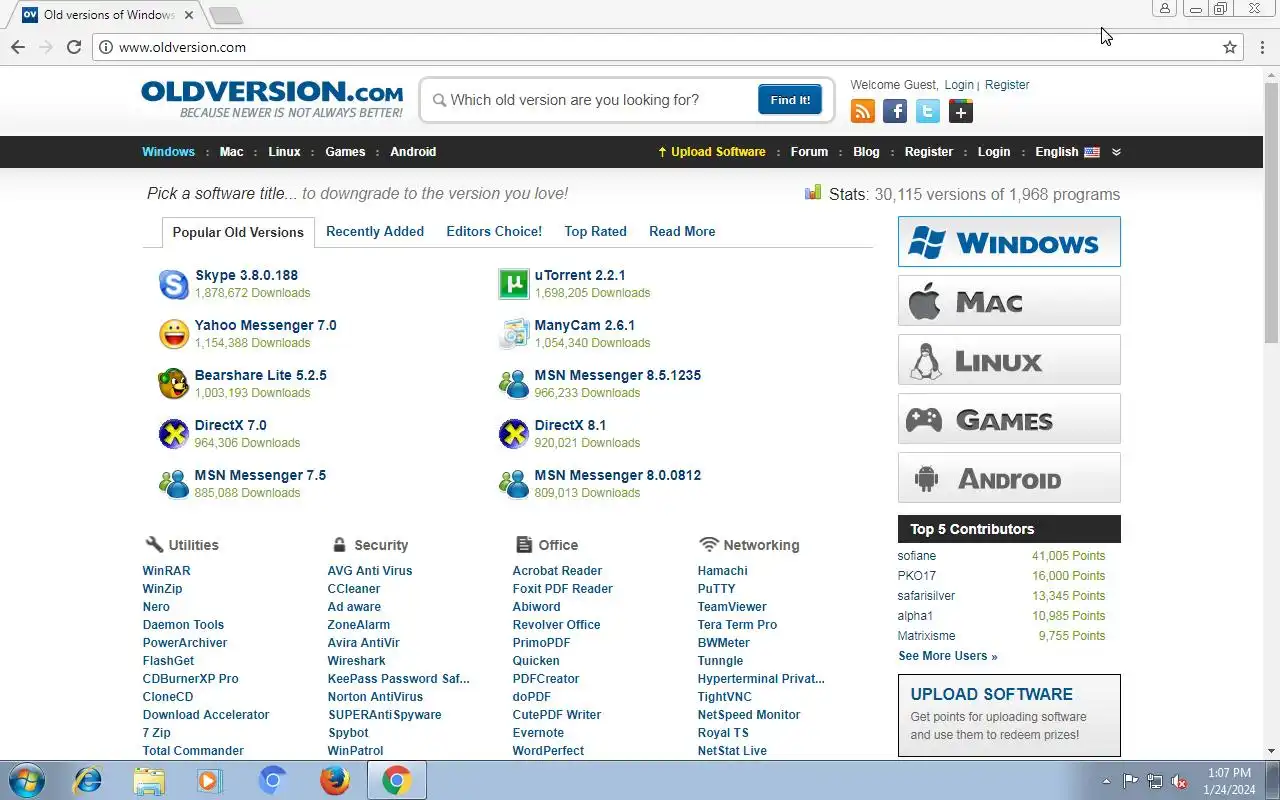Open the WinRAR utilities link
Viewport: 1280px width, 800px height.
pyautogui.click(x=166, y=571)
